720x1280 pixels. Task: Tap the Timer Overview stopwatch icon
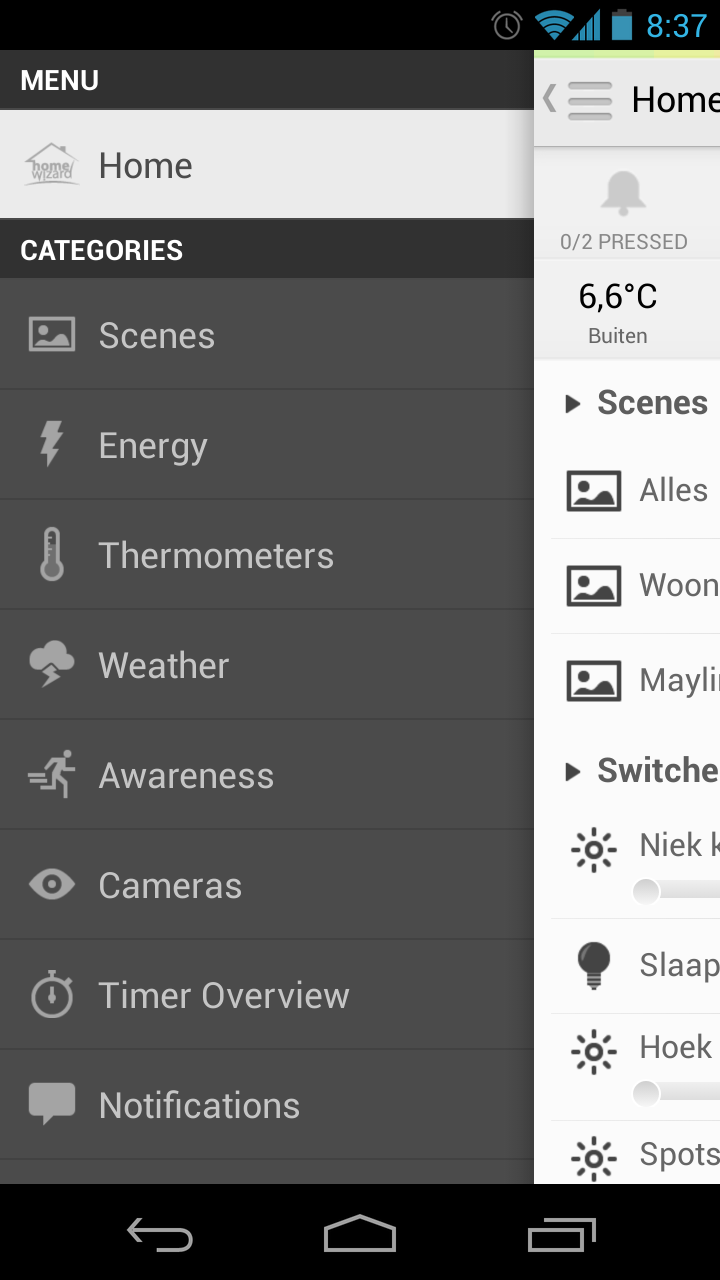pyautogui.click(x=52, y=995)
